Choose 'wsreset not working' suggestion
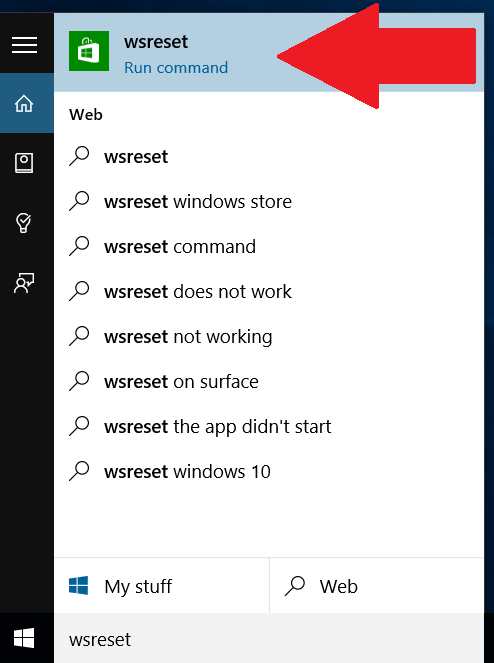This screenshot has height=663, width=494. click(x=269, y=337)
